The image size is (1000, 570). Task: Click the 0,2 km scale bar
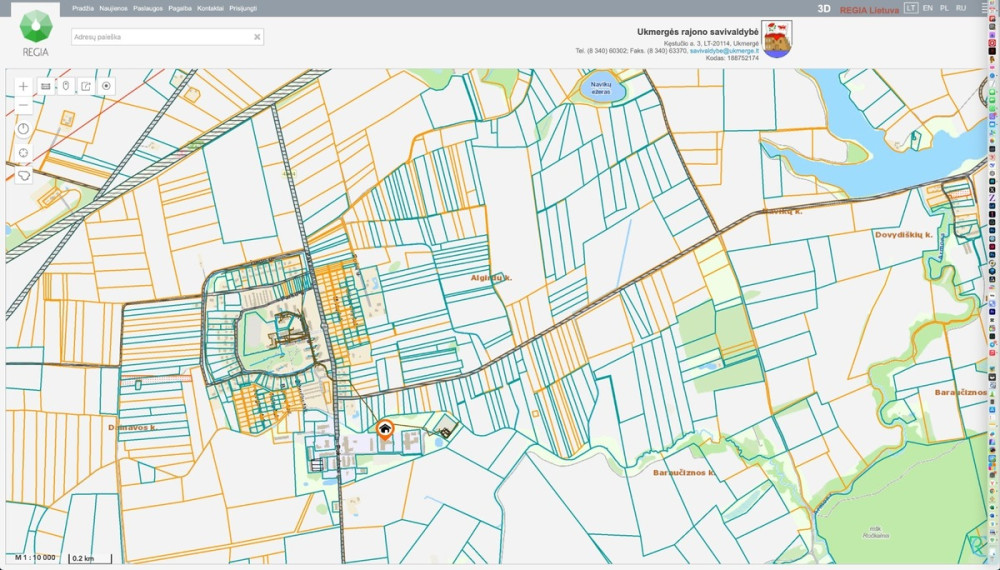click(91, 559)
